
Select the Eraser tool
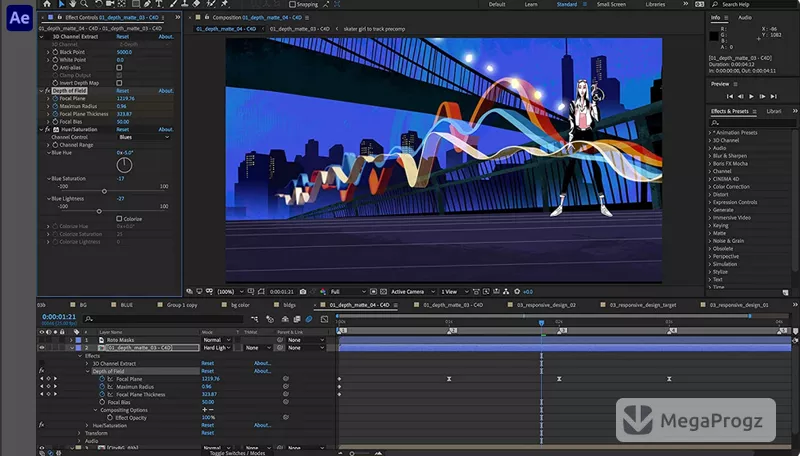[196, 4]
